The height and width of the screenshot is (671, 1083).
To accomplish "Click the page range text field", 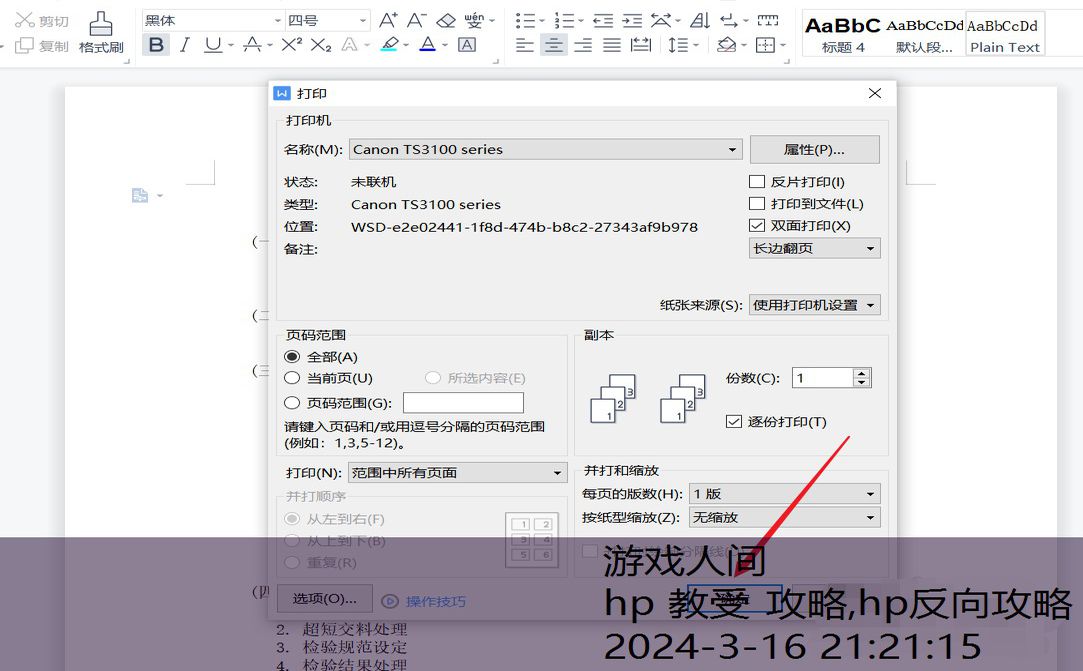I will click(x=463, y=403).
